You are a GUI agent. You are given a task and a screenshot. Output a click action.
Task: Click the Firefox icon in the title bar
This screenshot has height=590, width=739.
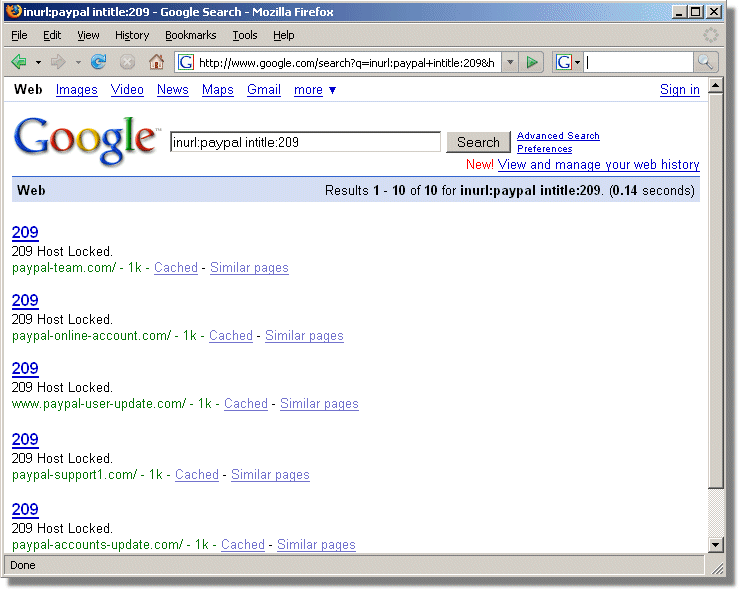pyautogui.click(x=14, y=11)
